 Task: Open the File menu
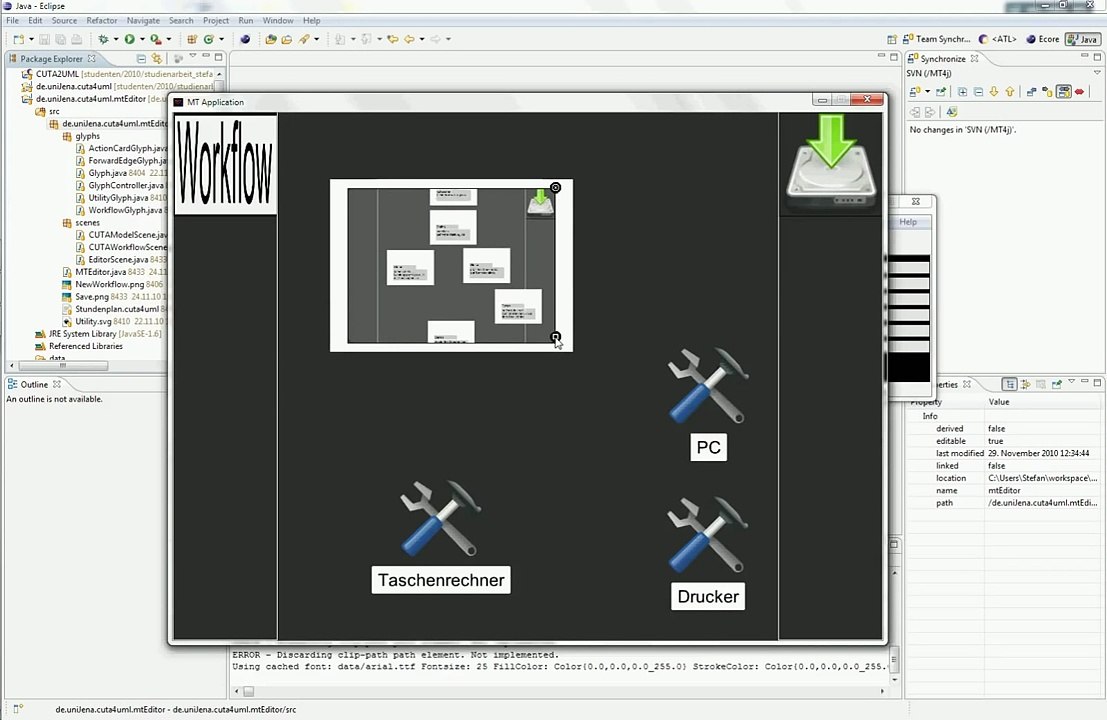13,20
